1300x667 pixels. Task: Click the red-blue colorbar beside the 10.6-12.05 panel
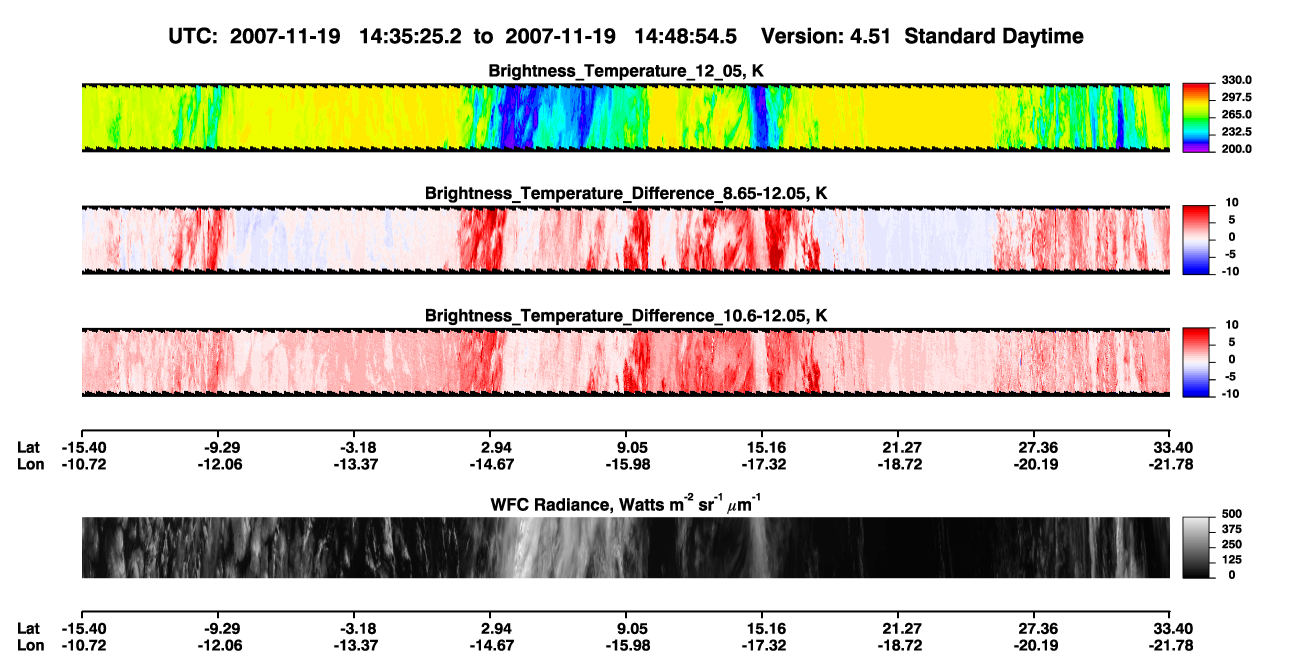point(1195,362)
